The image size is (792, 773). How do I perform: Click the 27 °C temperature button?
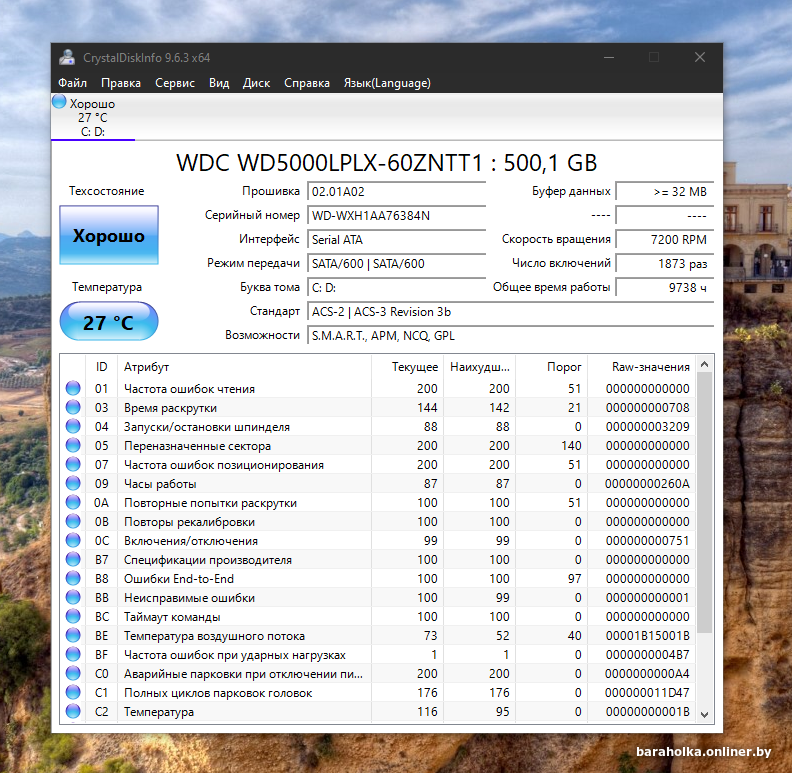click(x=109, y=321)
